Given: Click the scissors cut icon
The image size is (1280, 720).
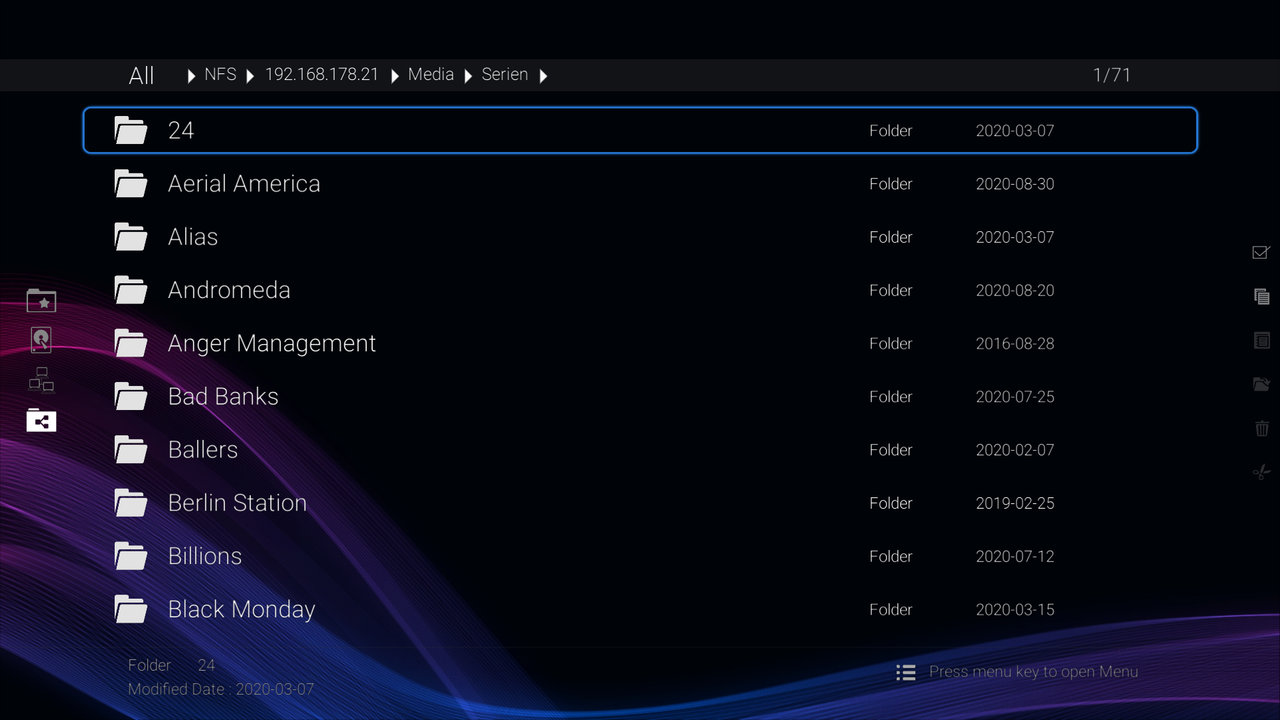Looking at the screenshot, I should pyautogui.click(x=1261, y=472).
